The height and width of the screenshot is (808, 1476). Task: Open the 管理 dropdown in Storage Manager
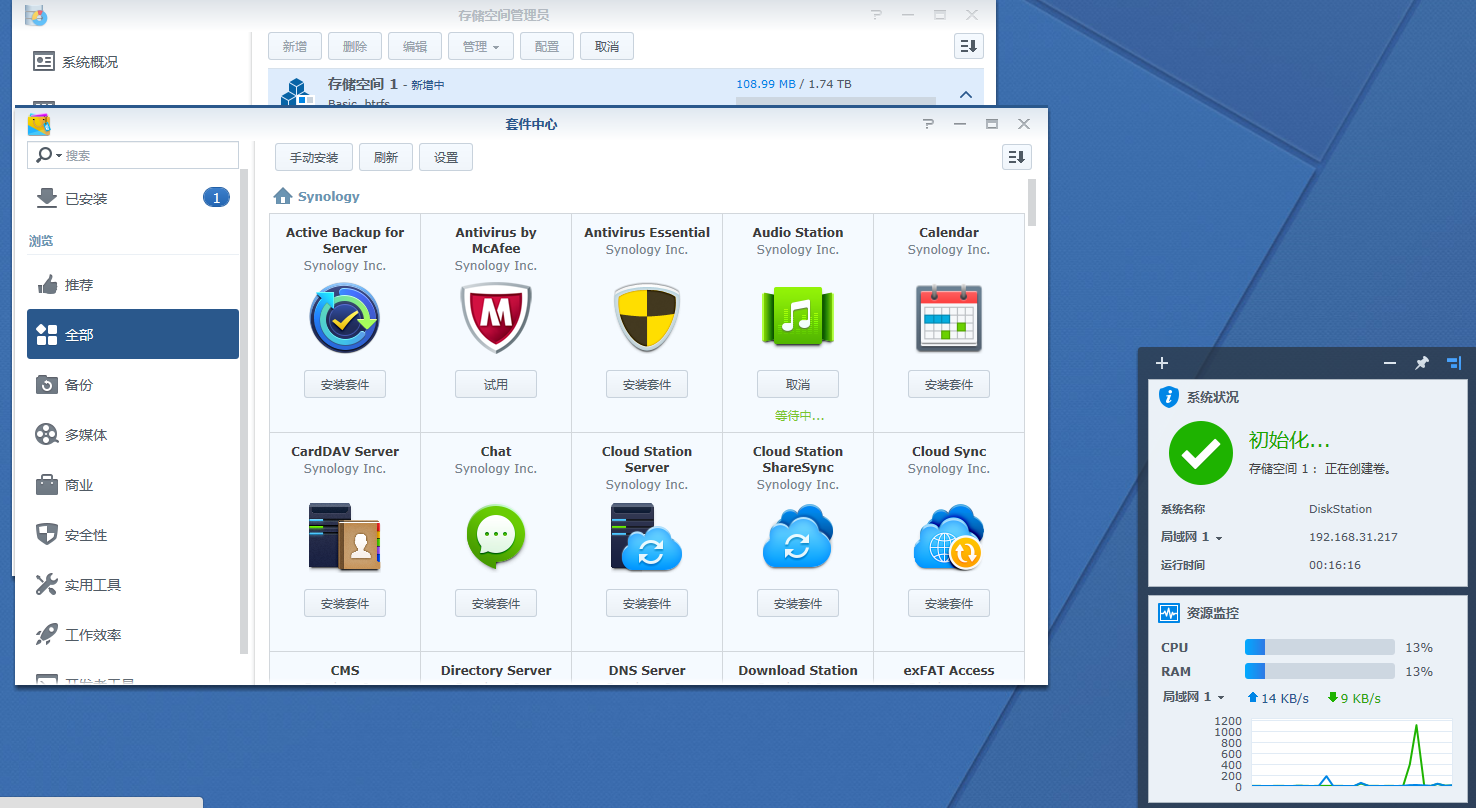[x=480, y=45]
